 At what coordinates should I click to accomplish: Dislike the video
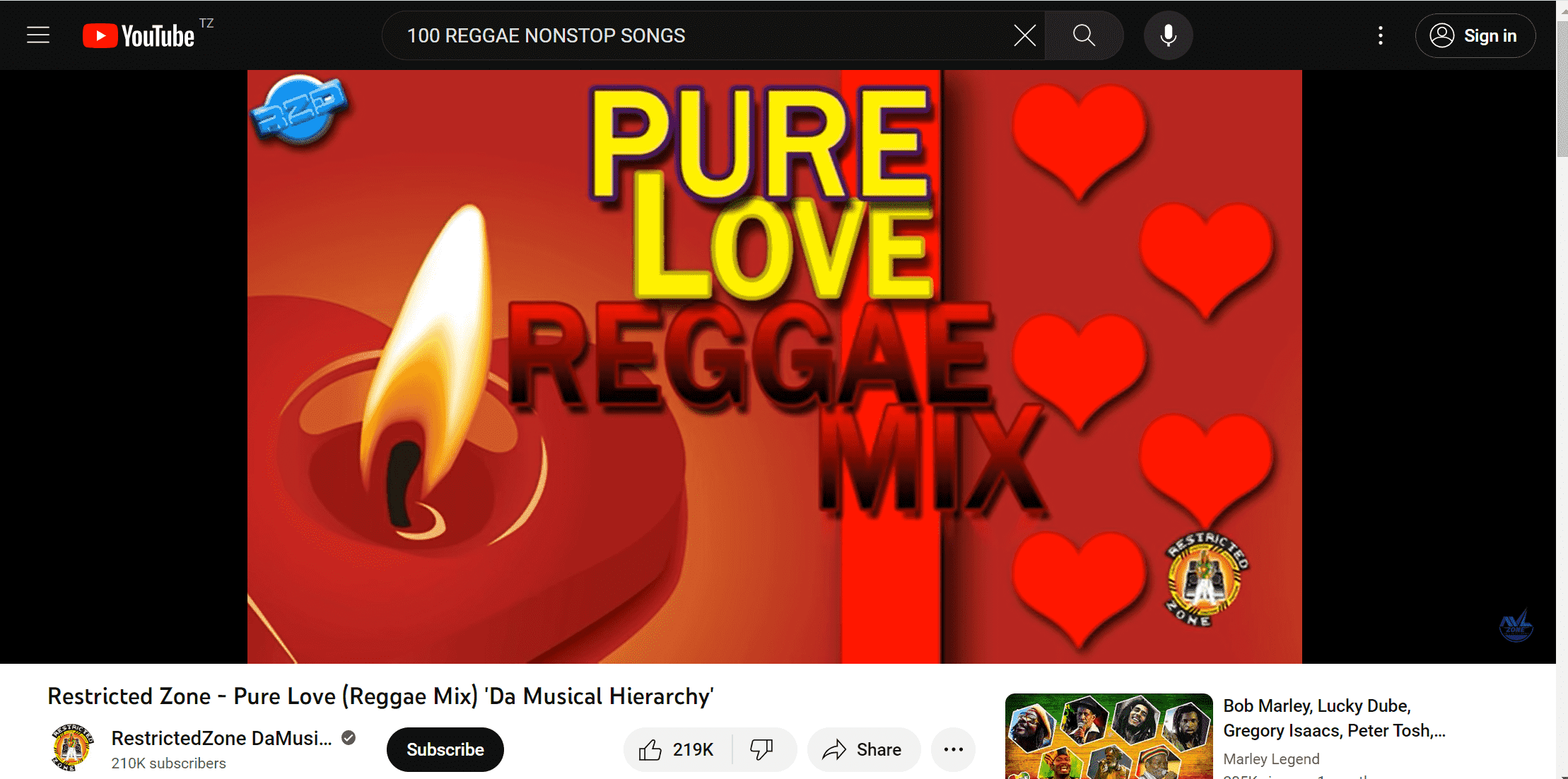762,749
